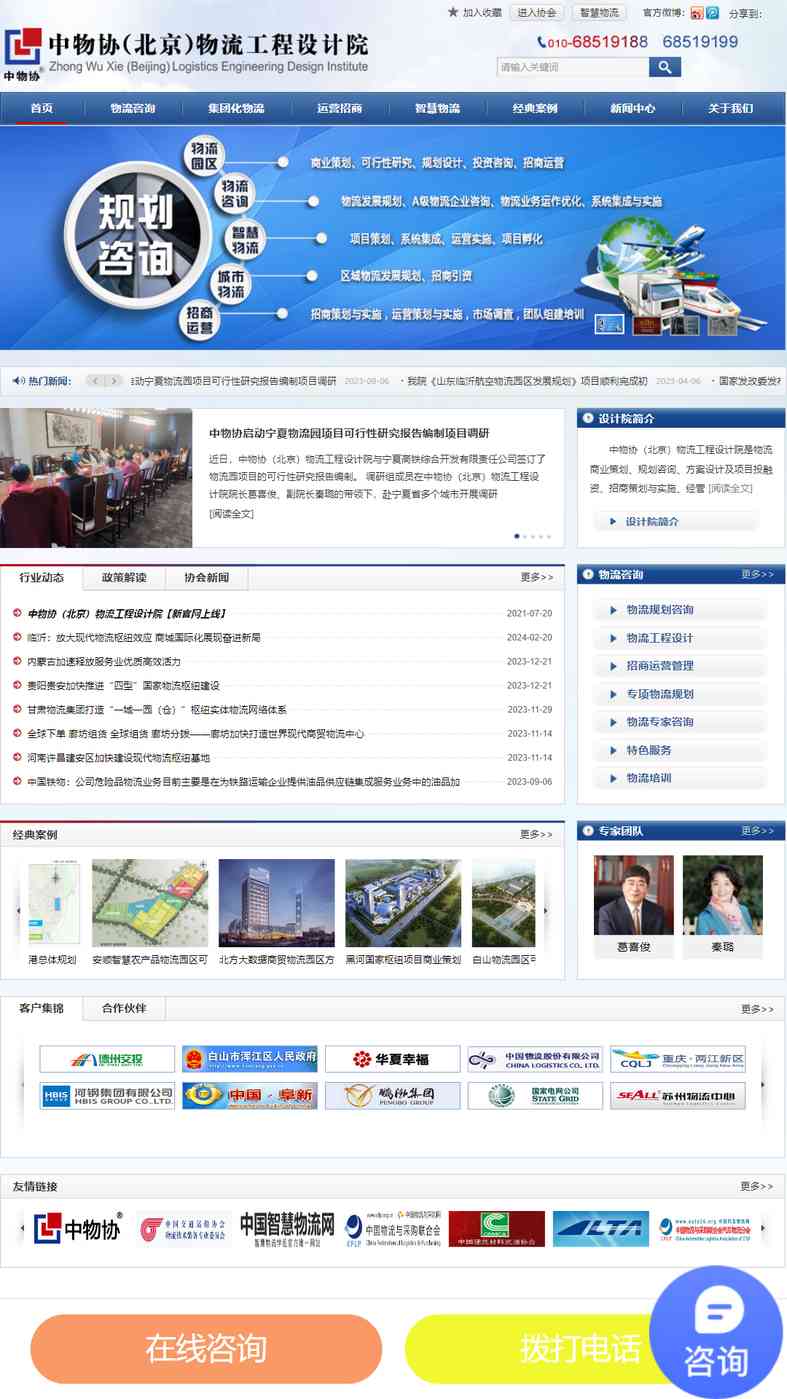Open 设计院简介 button in sidebar
This screenshot has width=787, height=1399.
pos(676,521)
